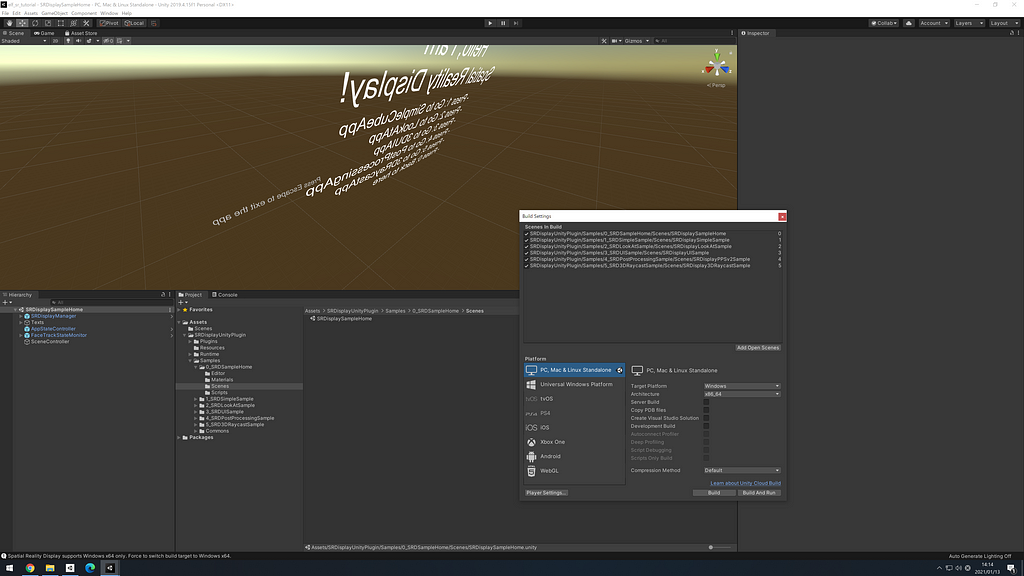Open the GameObject menu
The image size is (1024, 576).
click(x=55, y=13)
